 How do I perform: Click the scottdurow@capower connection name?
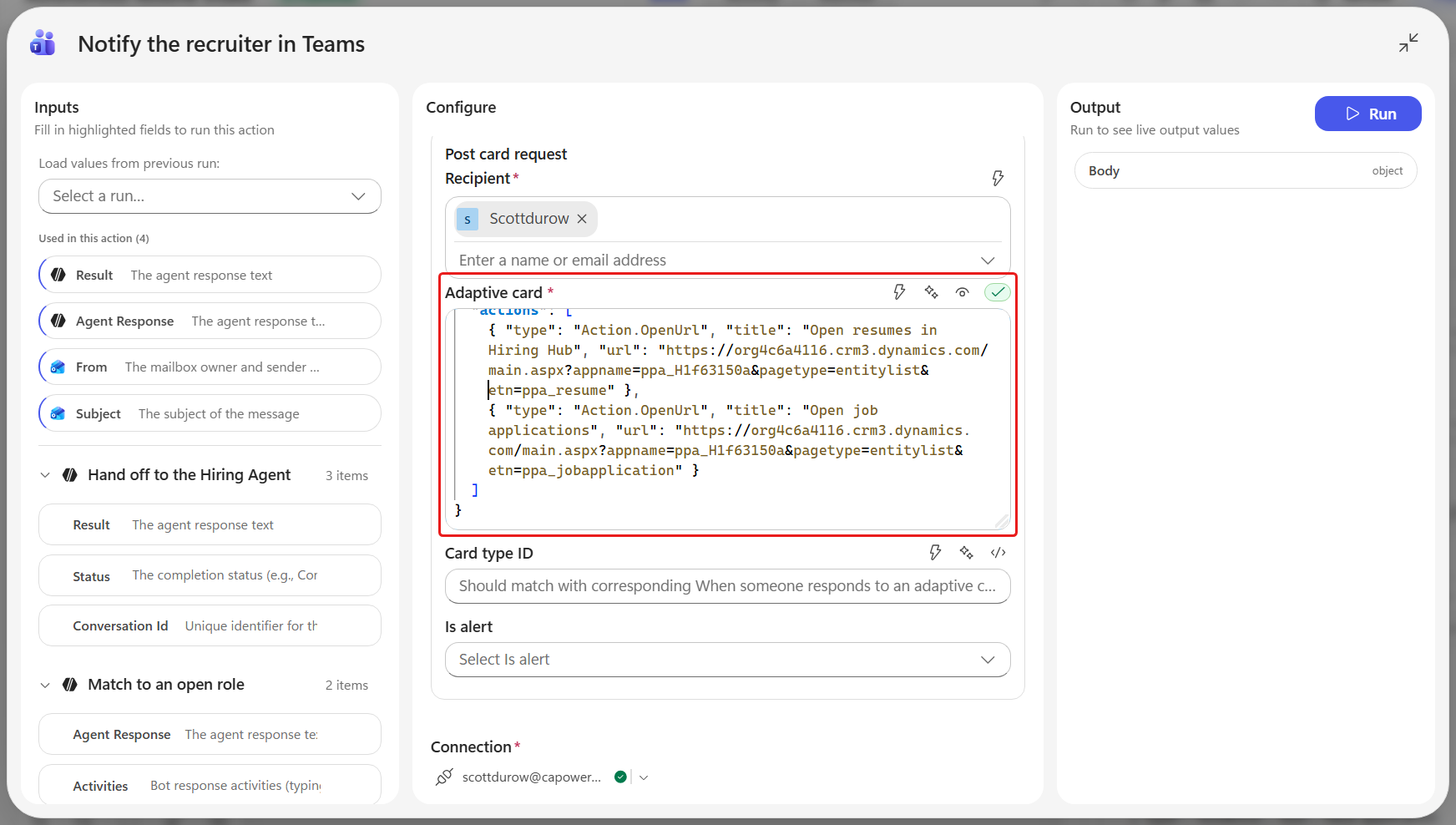tap(531, 777)
